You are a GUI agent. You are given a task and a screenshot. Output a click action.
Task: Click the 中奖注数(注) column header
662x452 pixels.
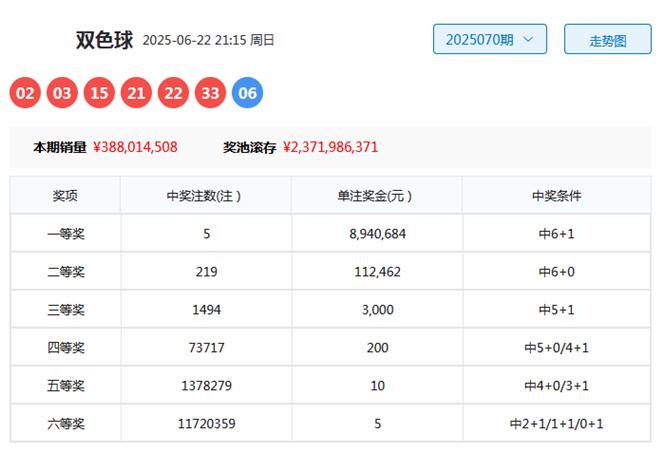coord(204,196)
